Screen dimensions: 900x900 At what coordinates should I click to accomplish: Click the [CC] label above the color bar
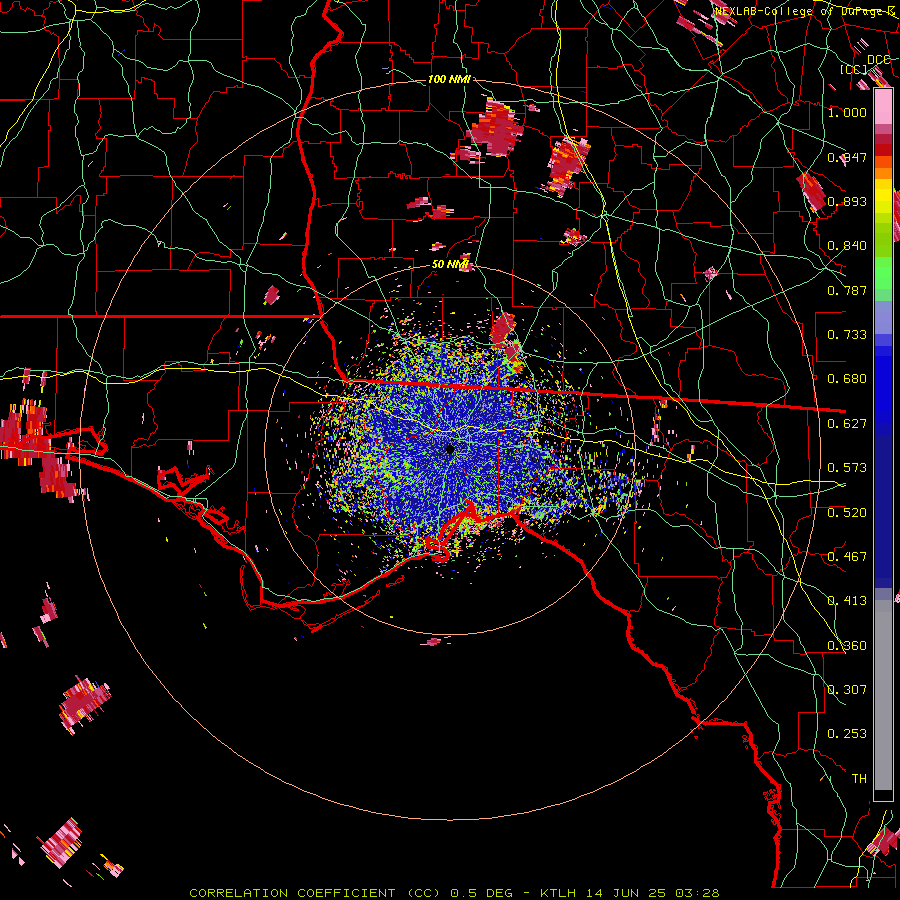click(x=854, y=69)
